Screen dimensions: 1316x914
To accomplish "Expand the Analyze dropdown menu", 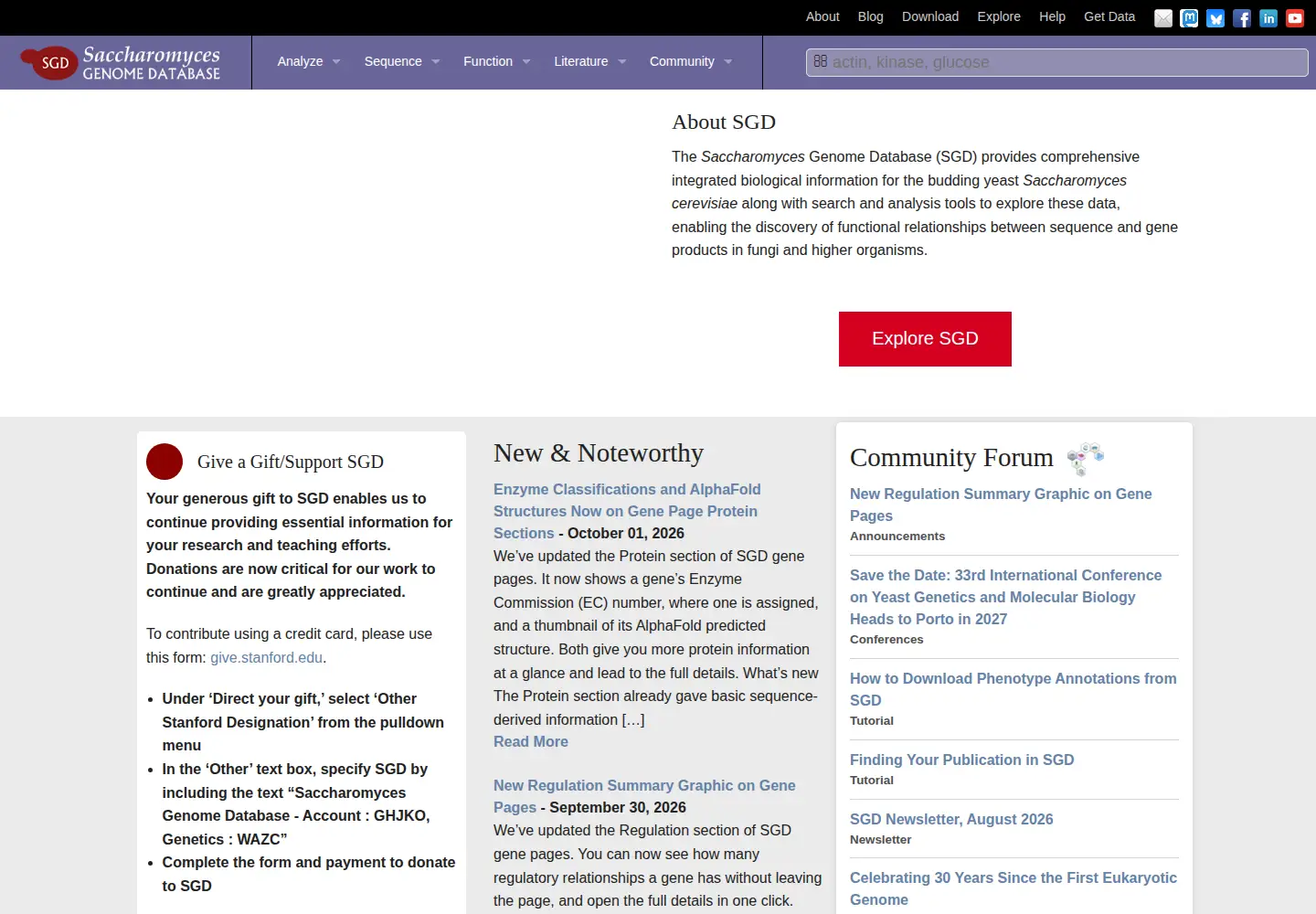I will (x=309, y=62).
